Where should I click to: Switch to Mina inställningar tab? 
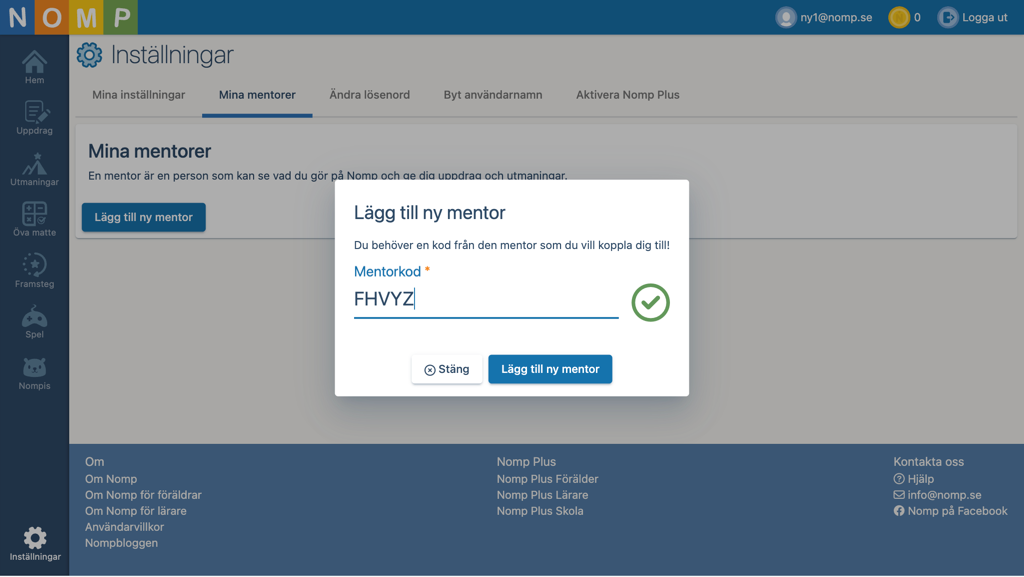[x=138, y=95]
